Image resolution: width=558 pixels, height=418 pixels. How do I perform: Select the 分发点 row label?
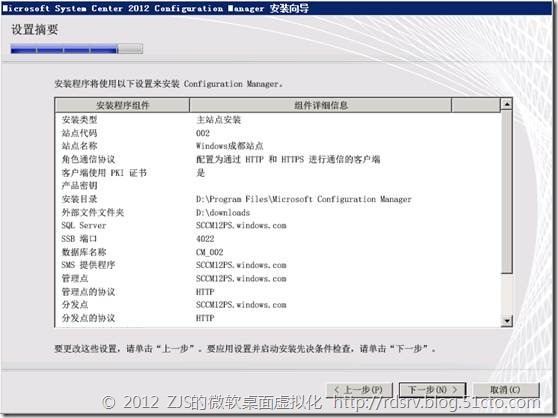tap(75, 305)
